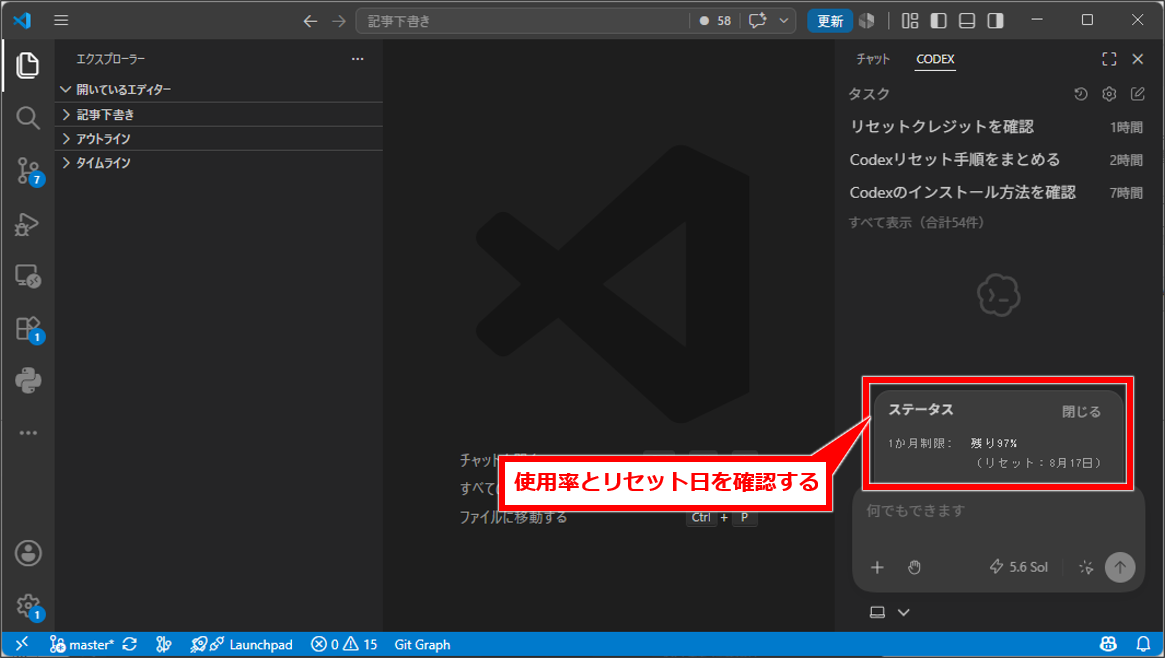Viewport: 1165px width, 658px height.
Task: Expand the アウトライン section
Action: click(x=219, y=139)
